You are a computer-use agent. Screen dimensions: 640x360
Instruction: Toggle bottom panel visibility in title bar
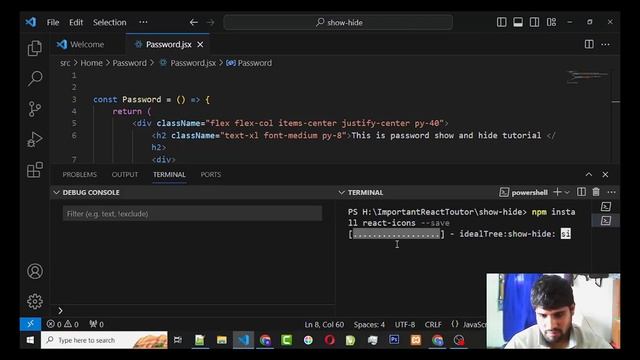point(518,22)
